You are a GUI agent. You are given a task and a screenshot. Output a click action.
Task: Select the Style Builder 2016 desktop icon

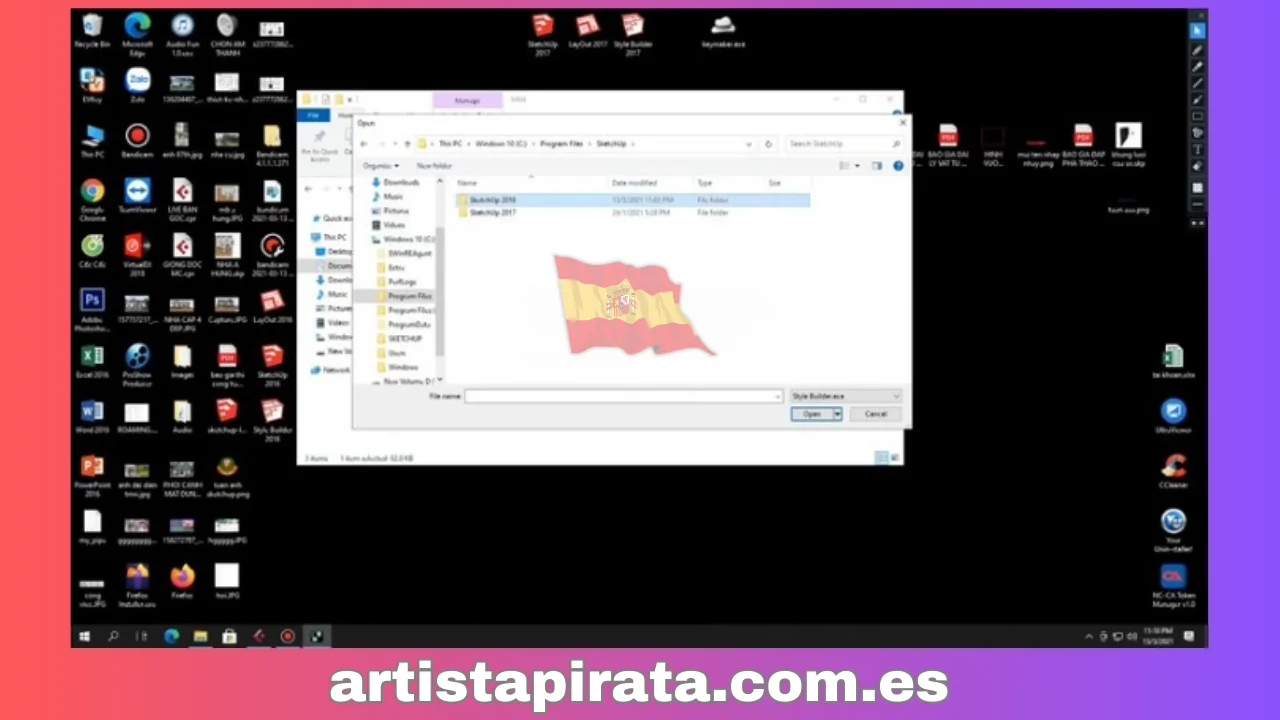pos(272,420)
